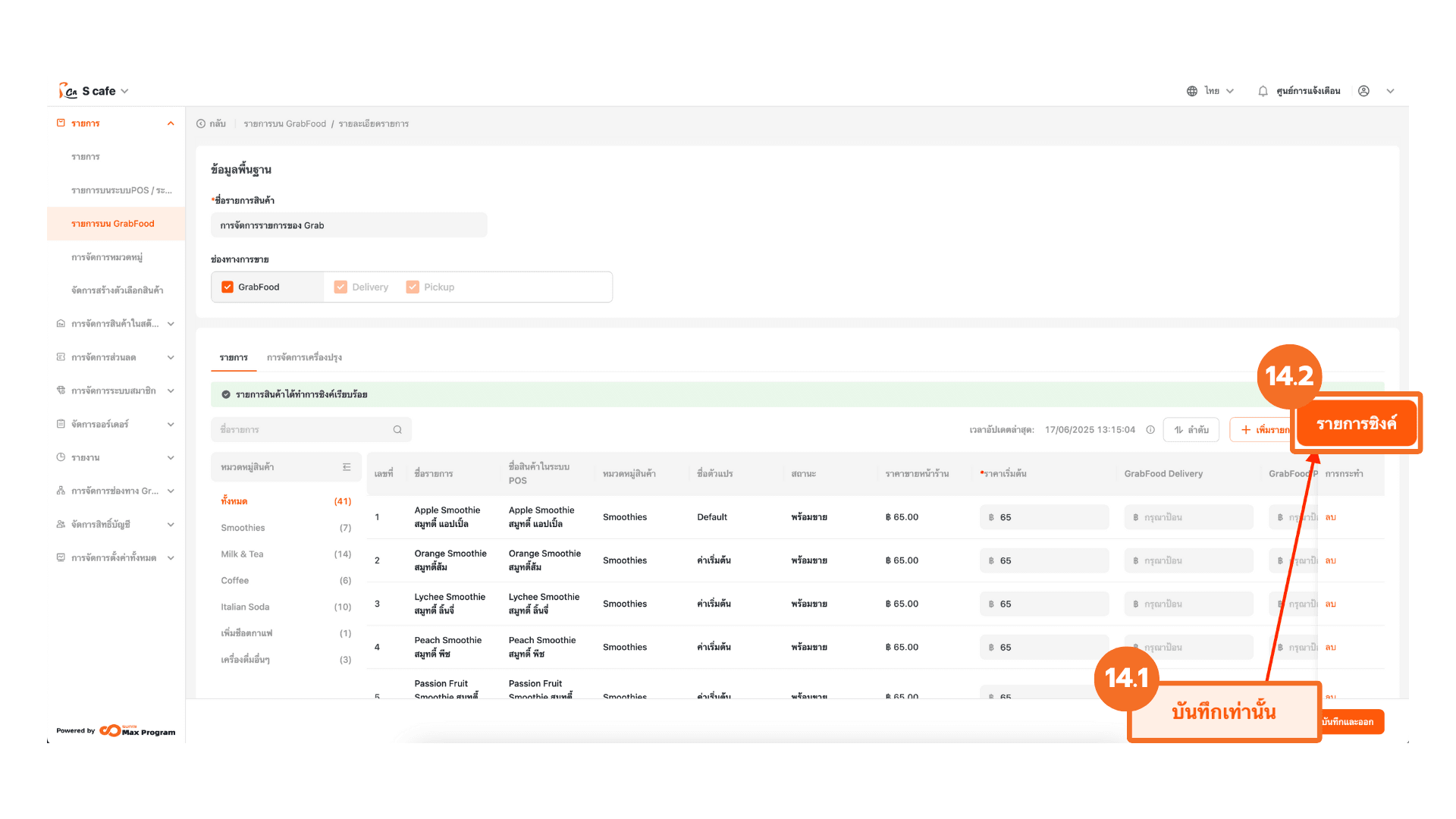Open the user profile icon
The image size is (1456, 819).
(x=1363, y=91)
